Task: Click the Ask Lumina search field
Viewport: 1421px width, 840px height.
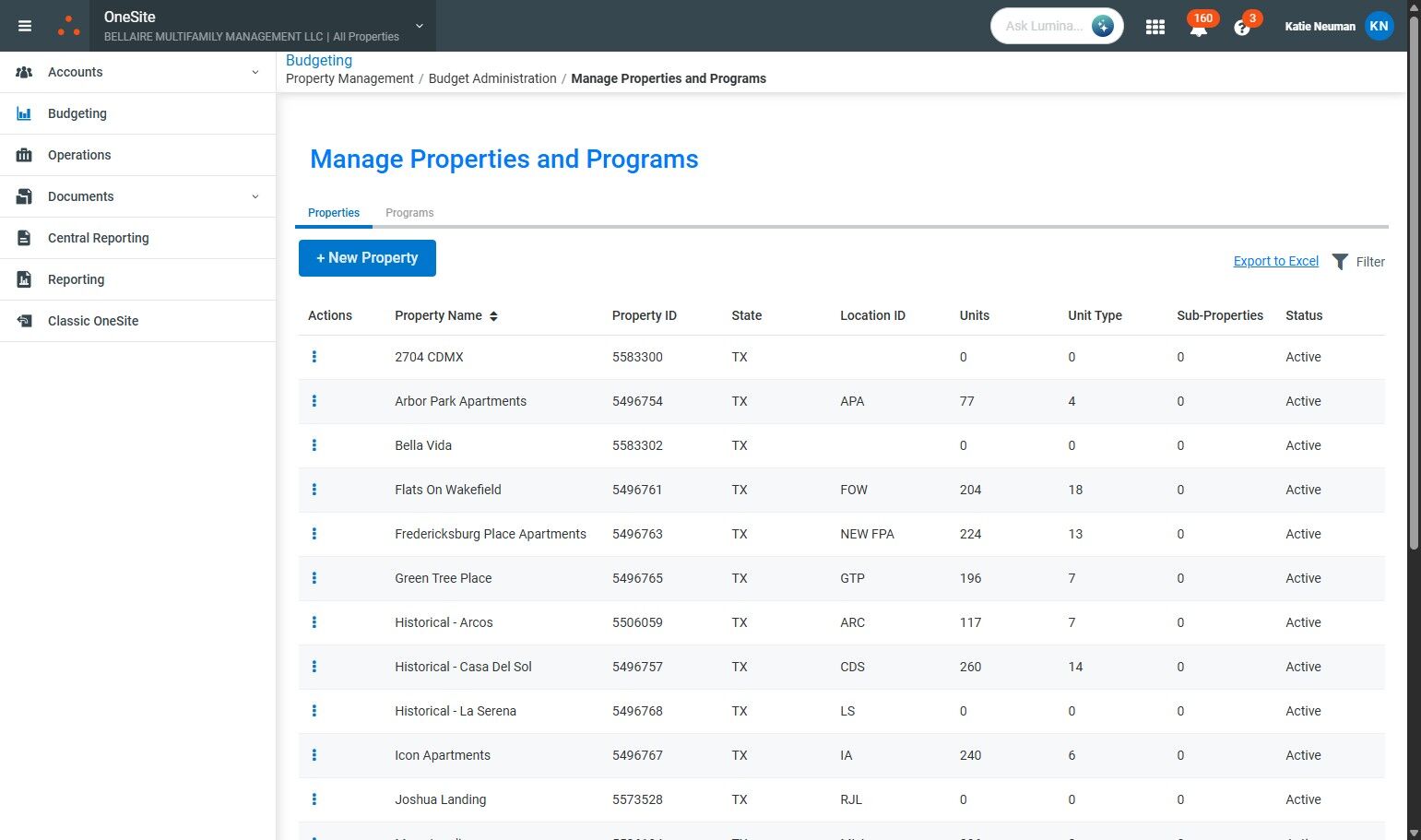Action: [1043, 26]
